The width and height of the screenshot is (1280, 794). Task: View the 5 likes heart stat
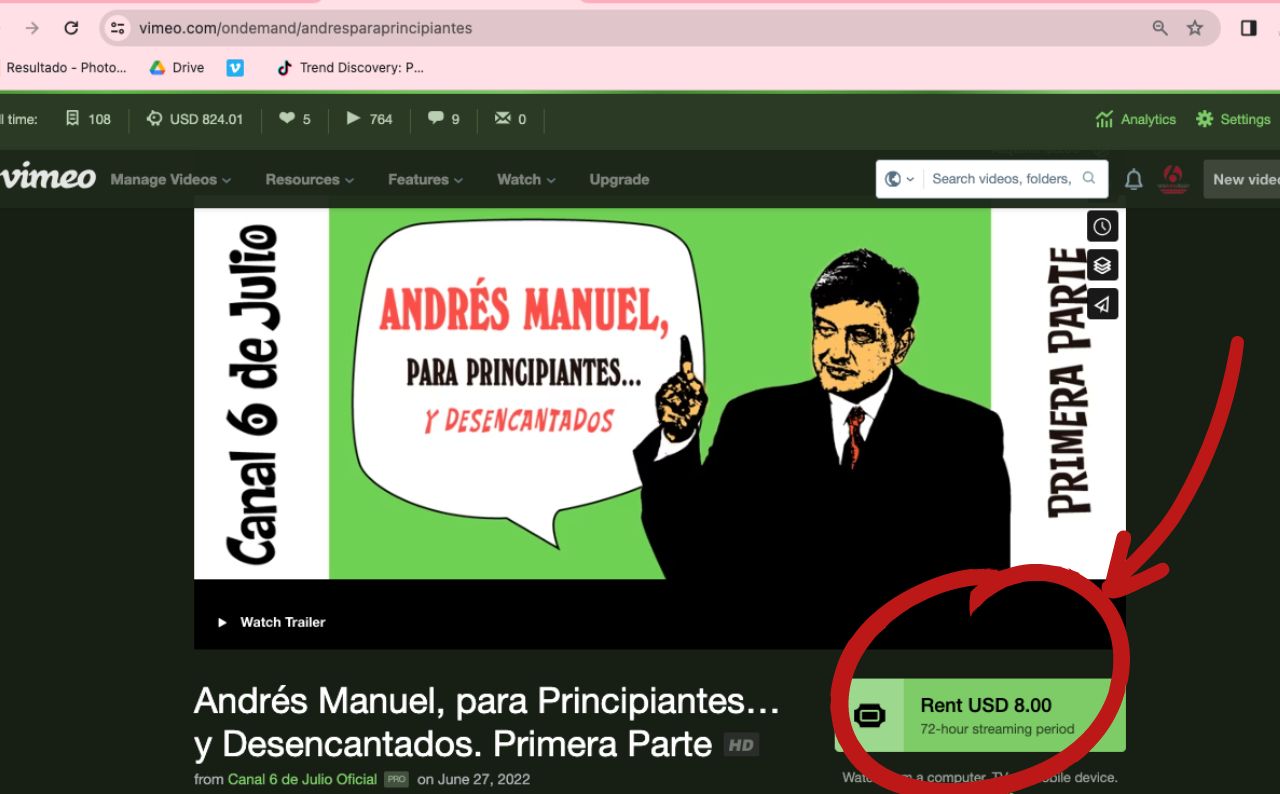click(294, 119)
